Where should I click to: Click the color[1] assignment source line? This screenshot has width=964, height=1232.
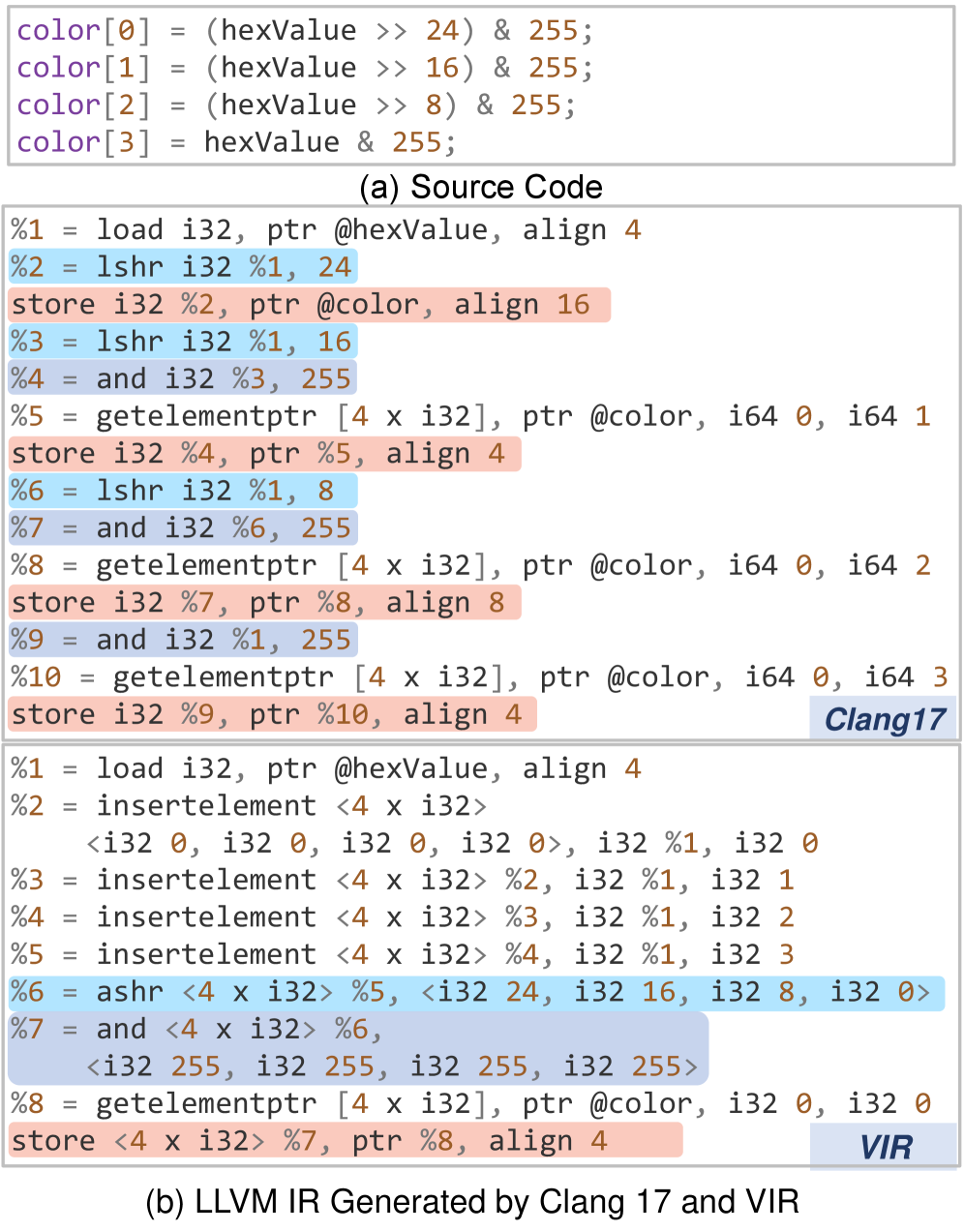tap(305, 68)
